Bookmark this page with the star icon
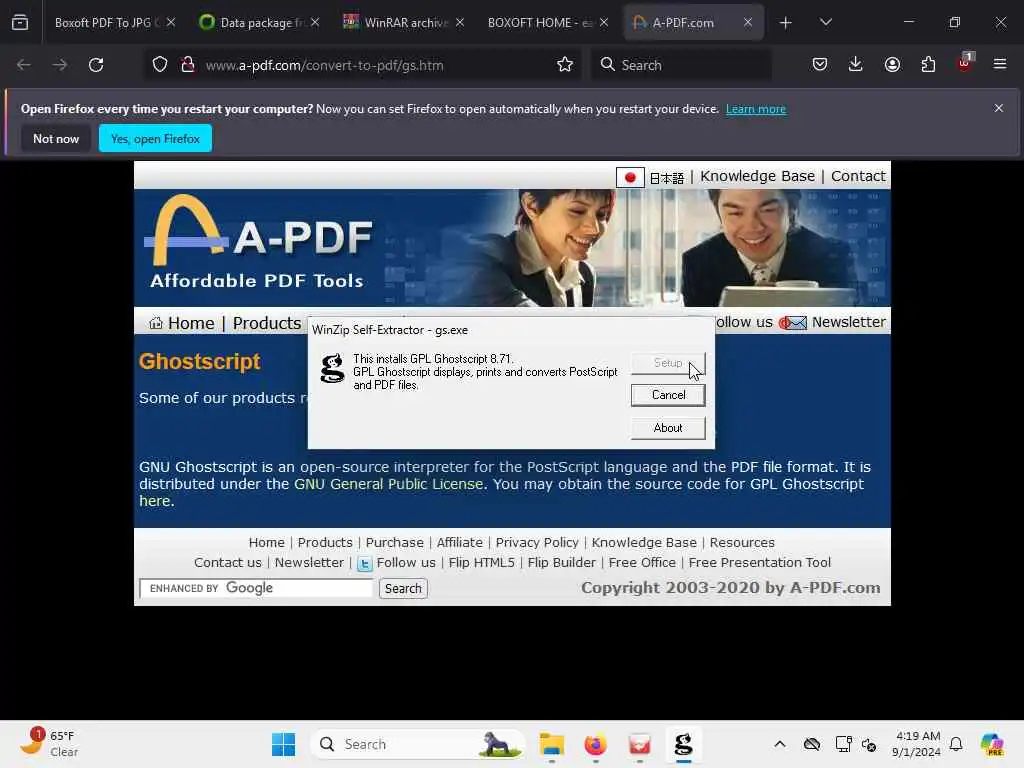 (x=565, y=64)
